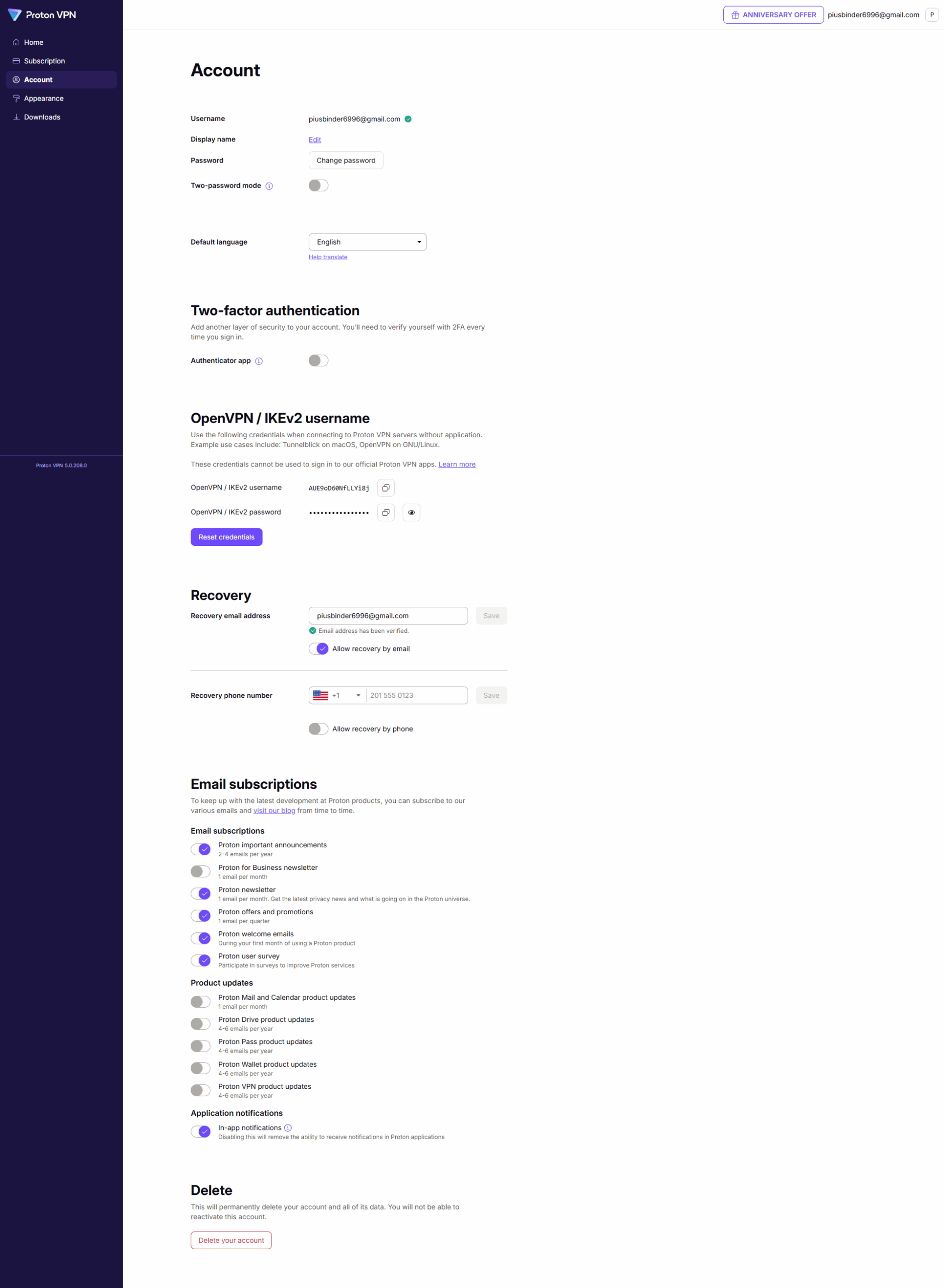The height and width of the screenshot is (1288, 944).
Task: Open Appearance settings
Action: (61, 98)
